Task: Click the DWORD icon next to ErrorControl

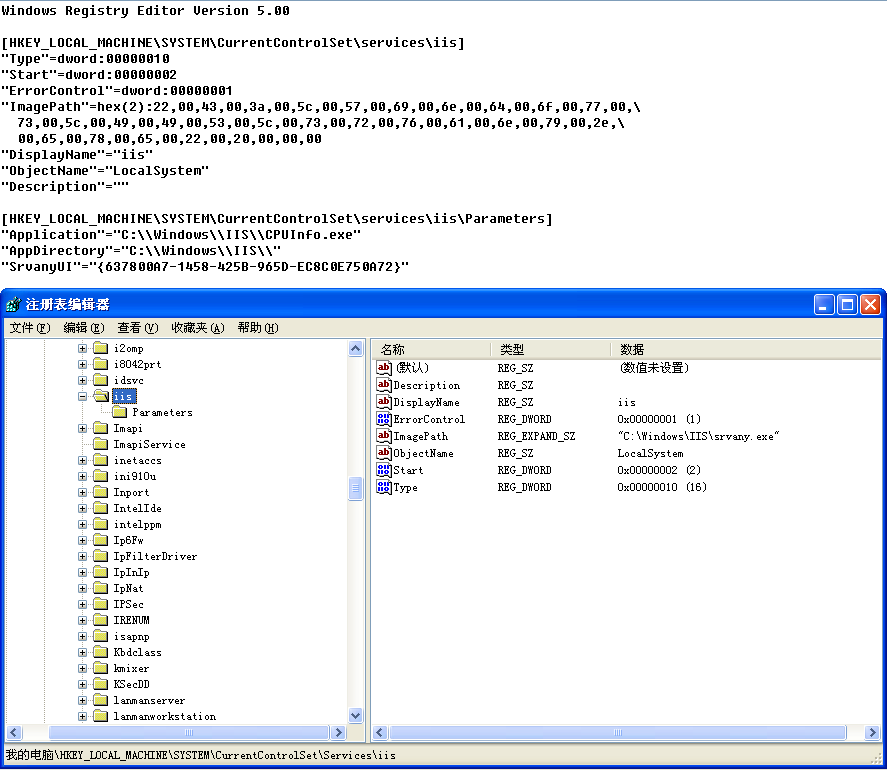Action: (383, 419)
